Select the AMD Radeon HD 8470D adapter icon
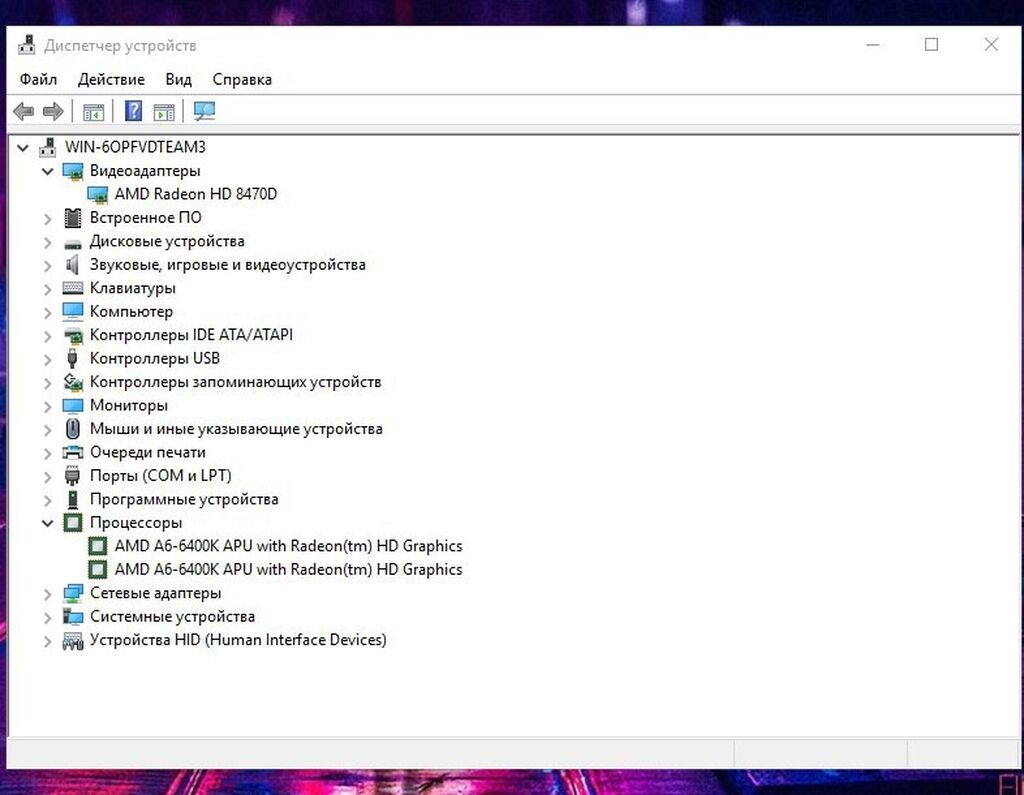Image resolution: width=1024 pixels, height=795 pixels. point(98,194)
